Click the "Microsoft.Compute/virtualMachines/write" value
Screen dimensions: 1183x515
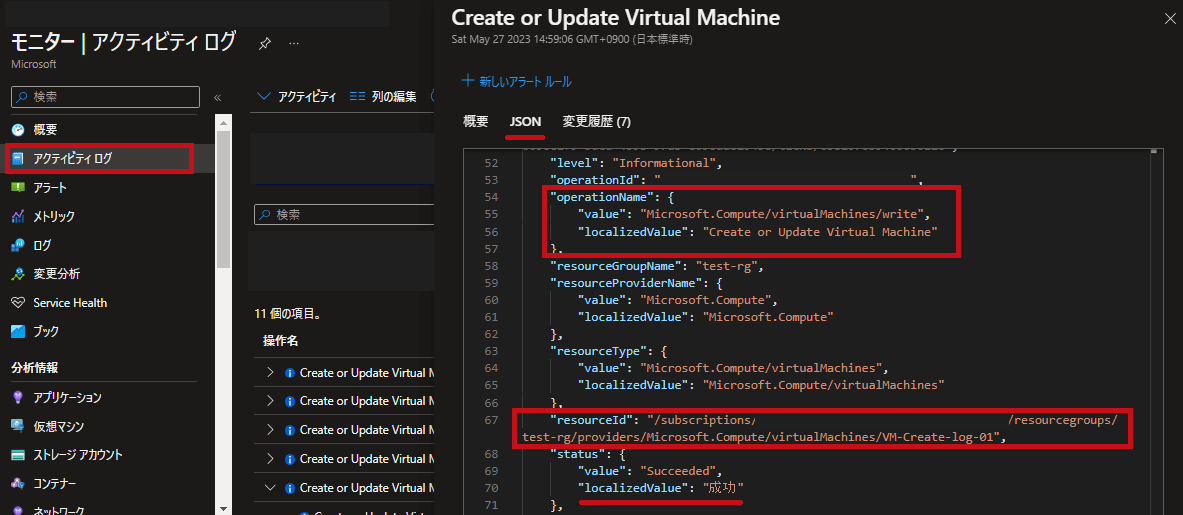pyautogui.click(x=780, y=214)
